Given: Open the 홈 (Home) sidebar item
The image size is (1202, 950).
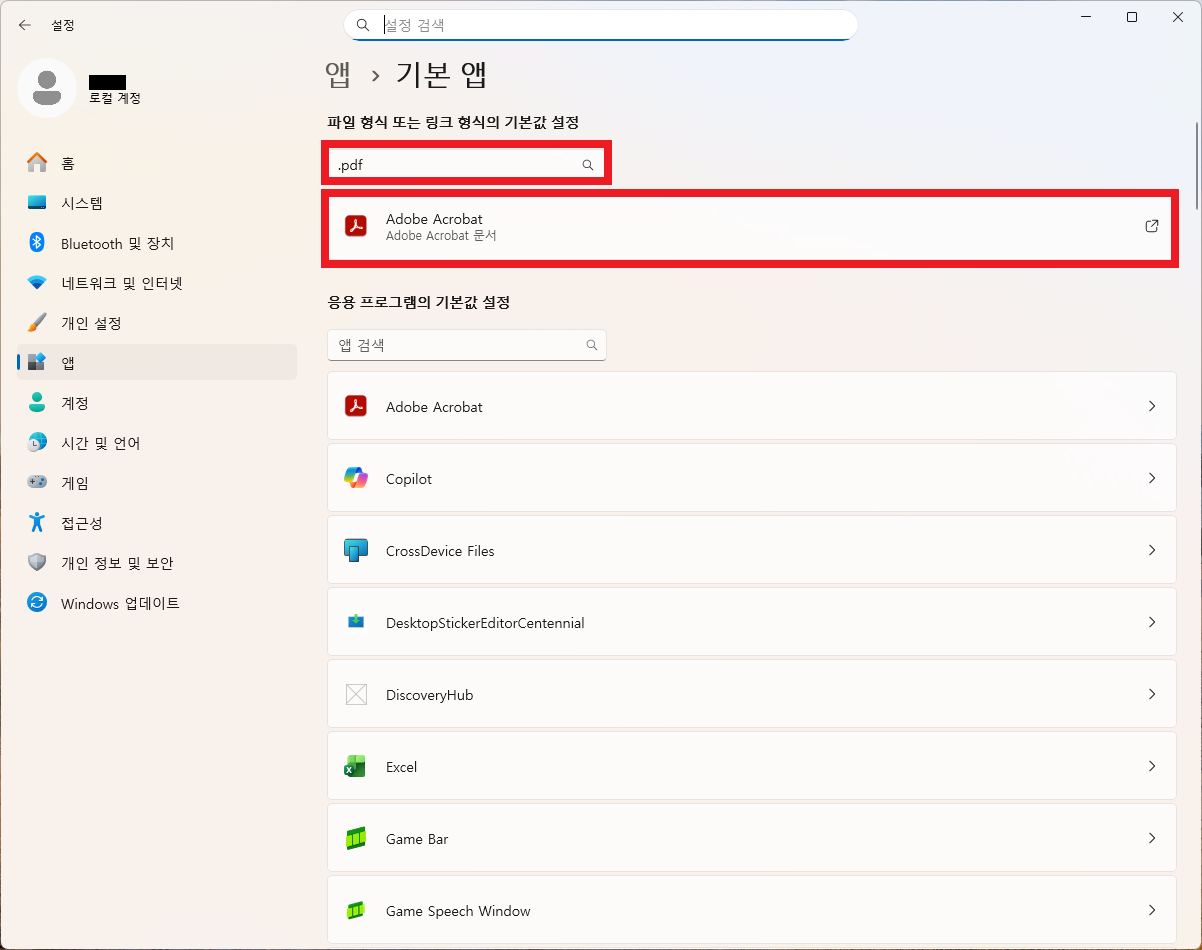Looking at the screenshot, I should click(157, 163).
